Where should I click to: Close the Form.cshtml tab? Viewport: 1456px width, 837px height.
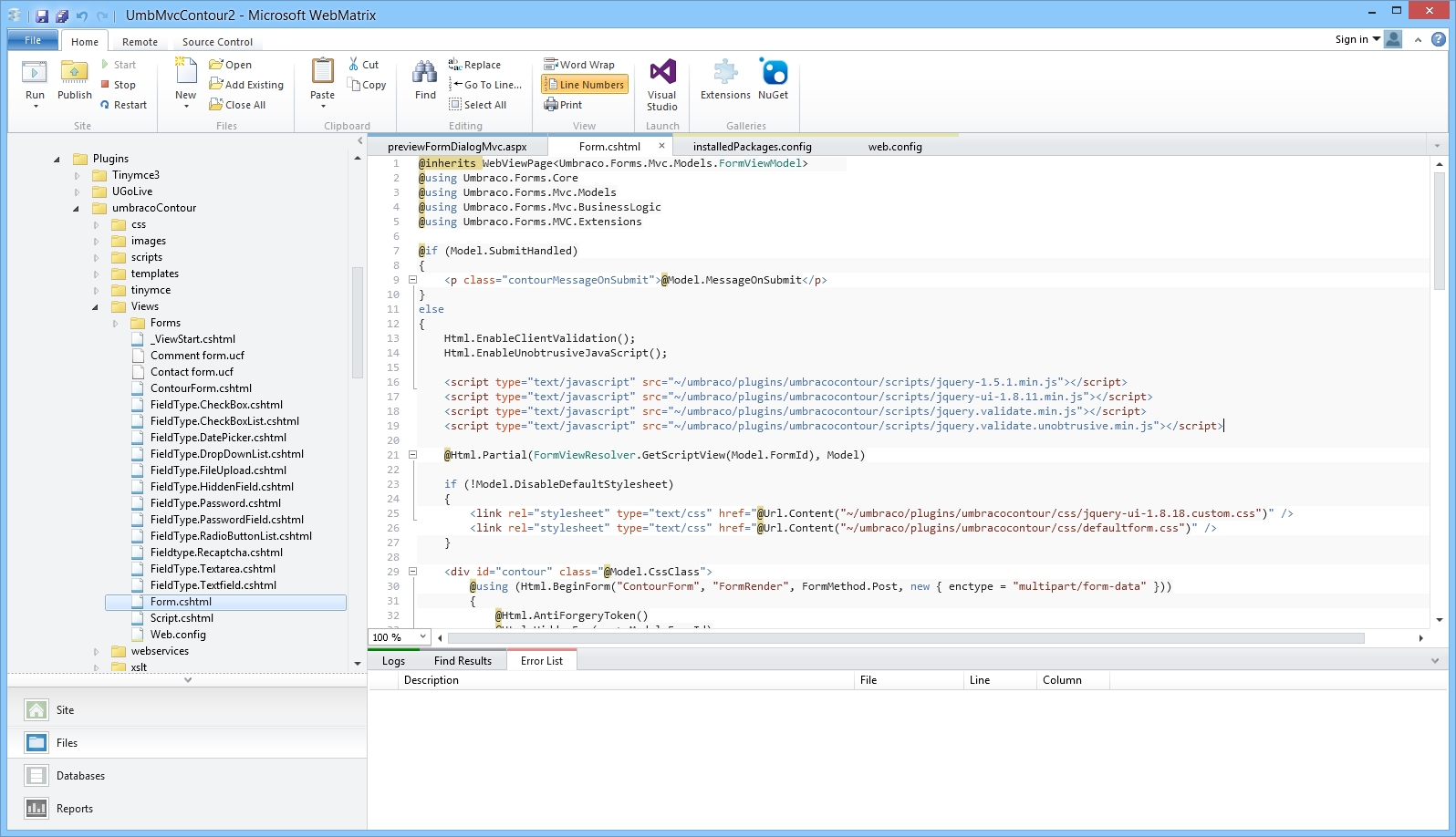pos(662,146)
